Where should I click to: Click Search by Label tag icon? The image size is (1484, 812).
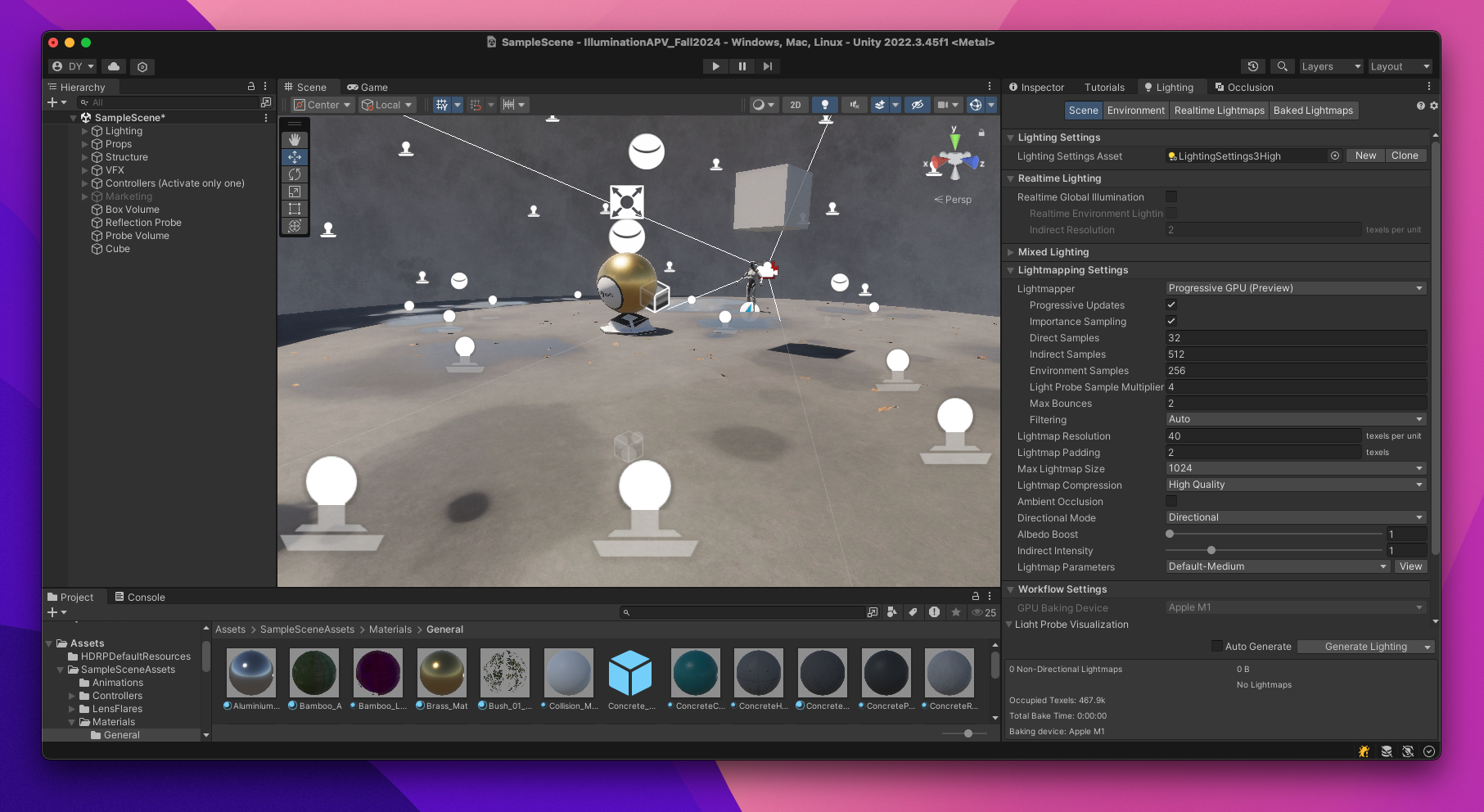pos(913,612)
